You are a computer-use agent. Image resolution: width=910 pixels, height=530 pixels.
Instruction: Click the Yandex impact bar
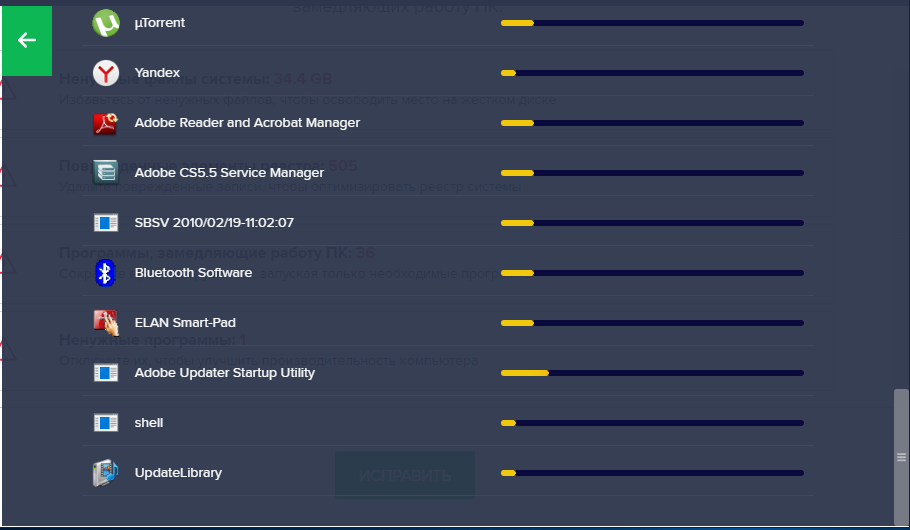click(x=652, y=73)
